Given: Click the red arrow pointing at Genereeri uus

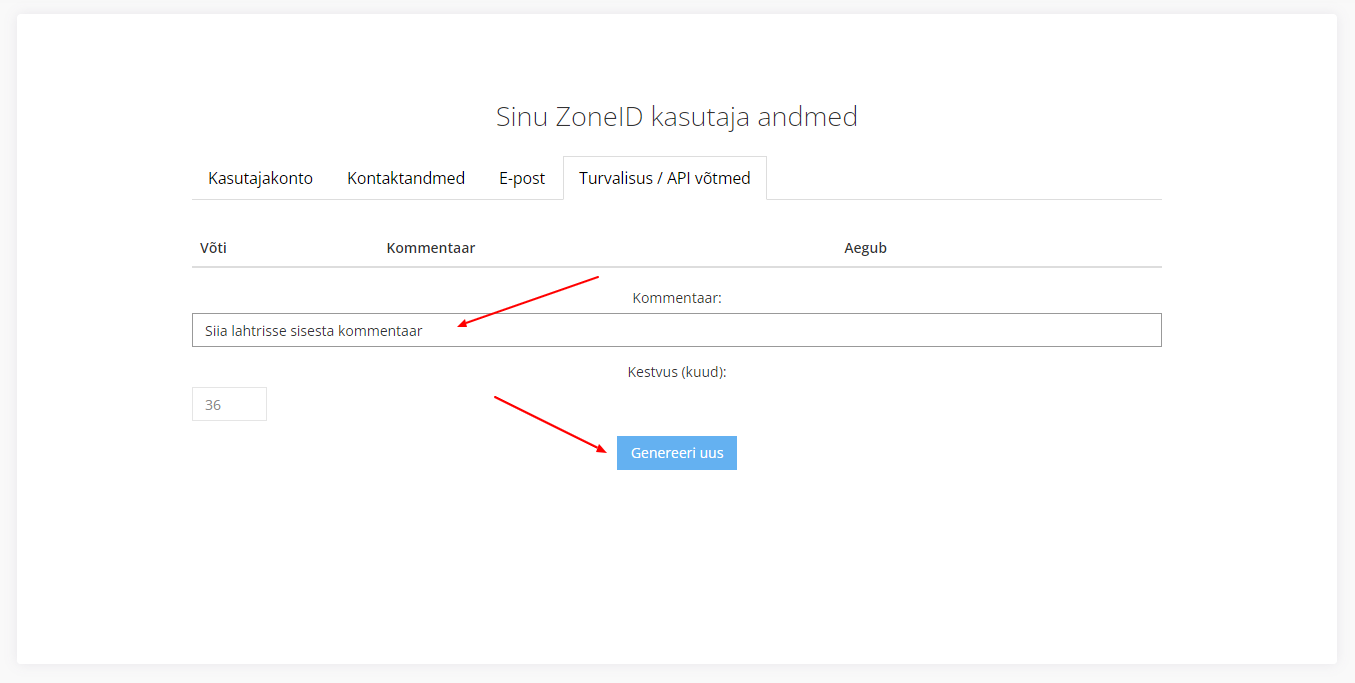Looking at the screenshot, I should [551, 424].
